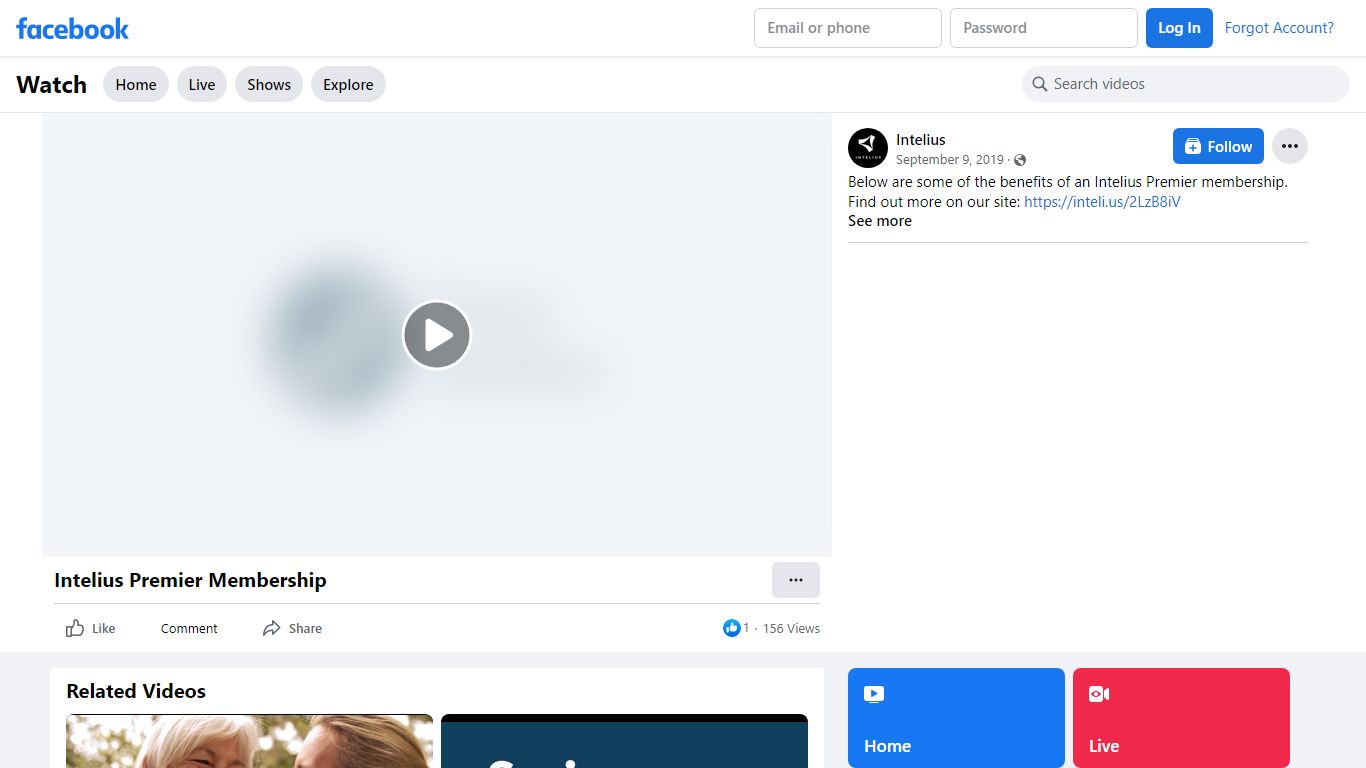This screenshot has width=1366, height=768.
Task: Open the September 9, 2019 timestamp
Action: click(949, 160)
